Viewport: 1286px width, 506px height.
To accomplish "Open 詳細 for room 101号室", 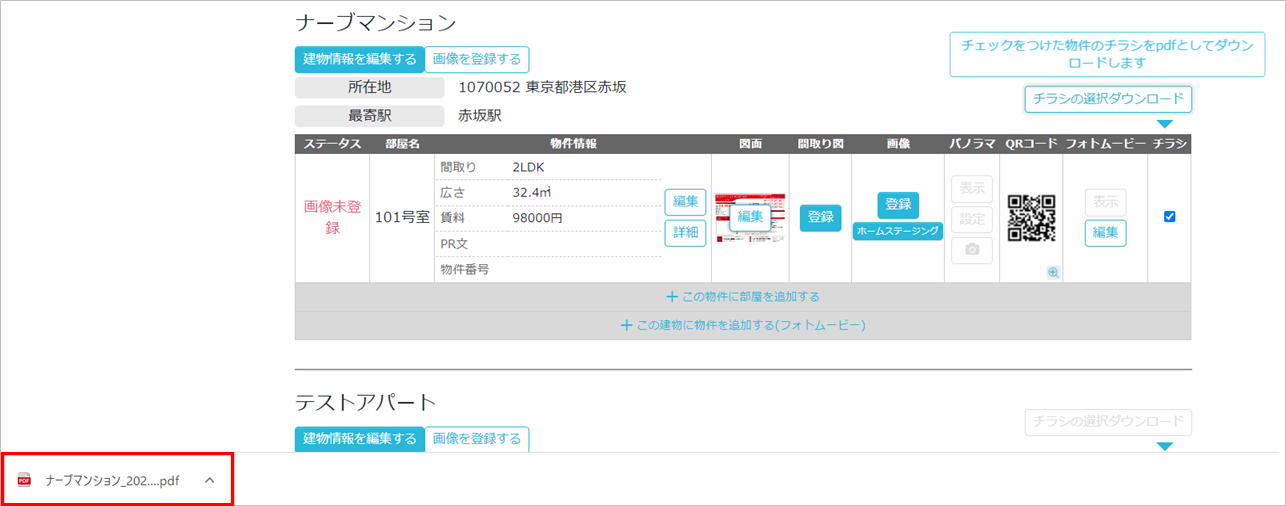I will point(685,232).
